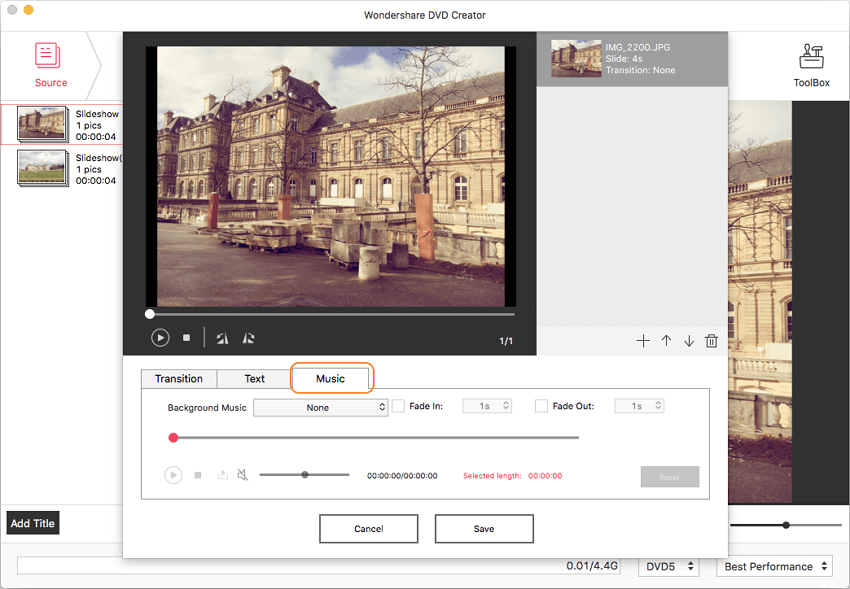Add a new slide with plus icon
Image resolution: width=850 pixels, height=589 pixels.
tap(643, 341)
